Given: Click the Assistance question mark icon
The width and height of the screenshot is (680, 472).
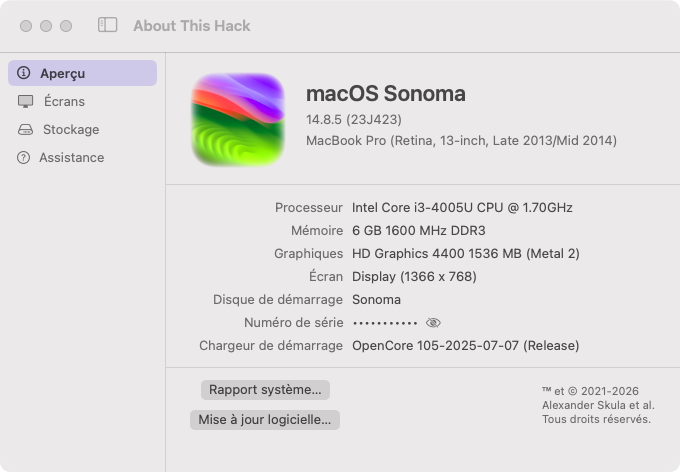Looking at the screenshot, I should tap(23, 157).
